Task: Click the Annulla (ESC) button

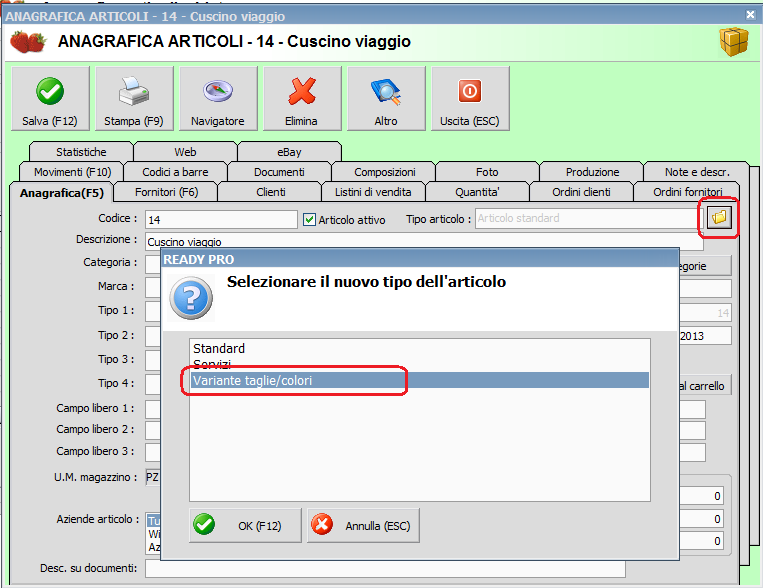Action: (x=363, y=526)
